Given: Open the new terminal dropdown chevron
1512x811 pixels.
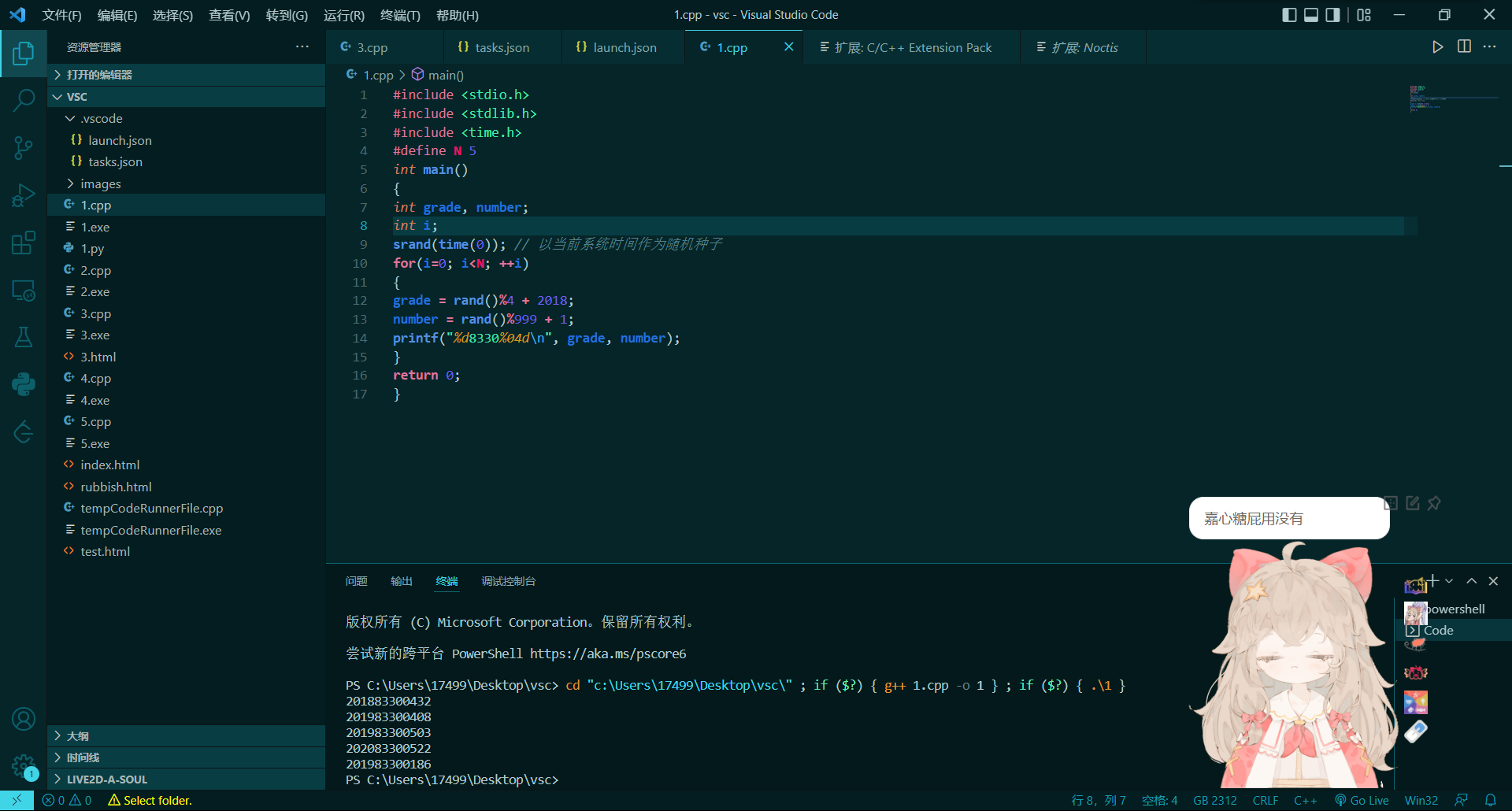Looking at the screenshot, I should pos(1449,581).
